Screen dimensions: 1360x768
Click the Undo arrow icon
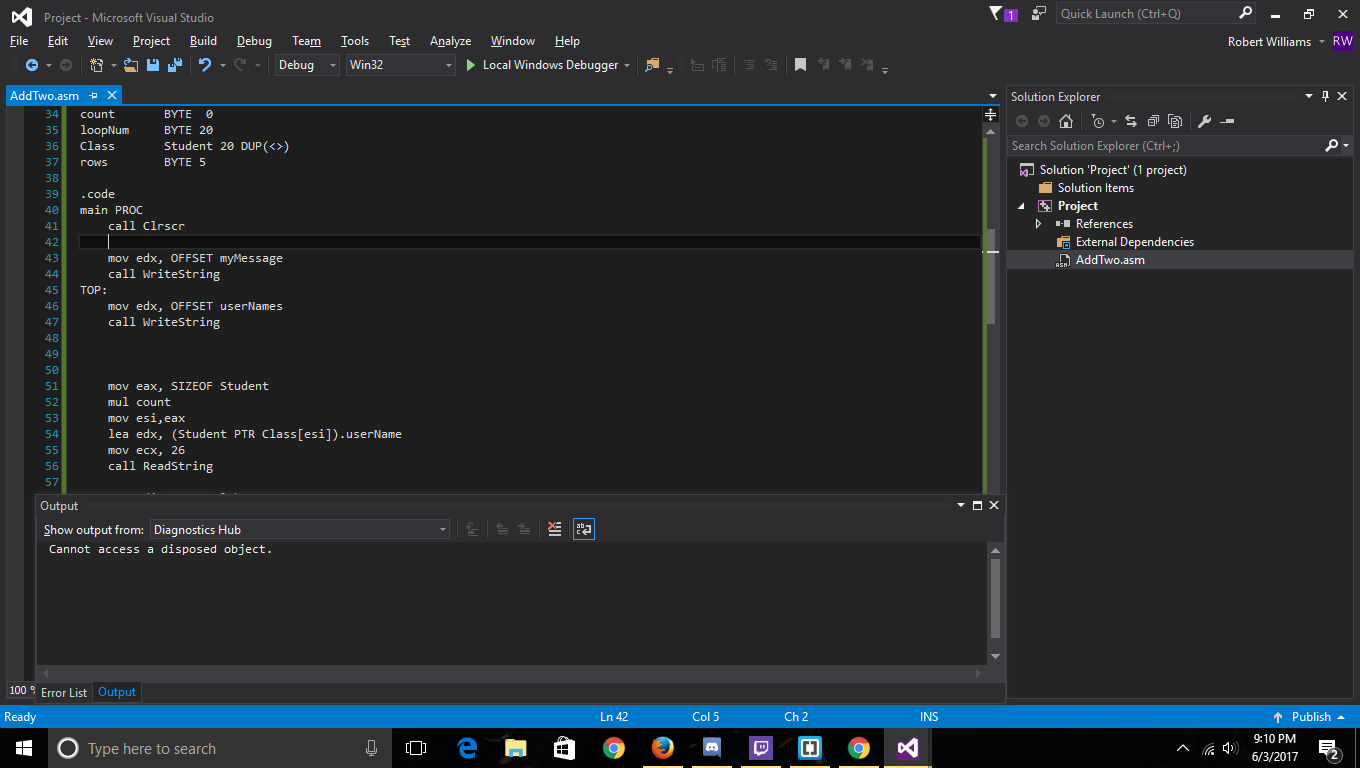click(x=205, y=65)
